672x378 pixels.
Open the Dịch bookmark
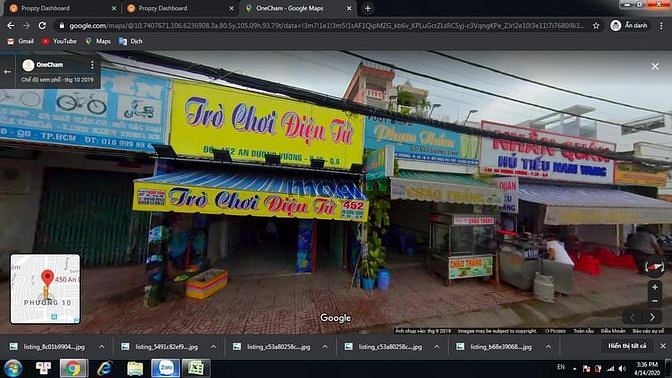(131, 41)
